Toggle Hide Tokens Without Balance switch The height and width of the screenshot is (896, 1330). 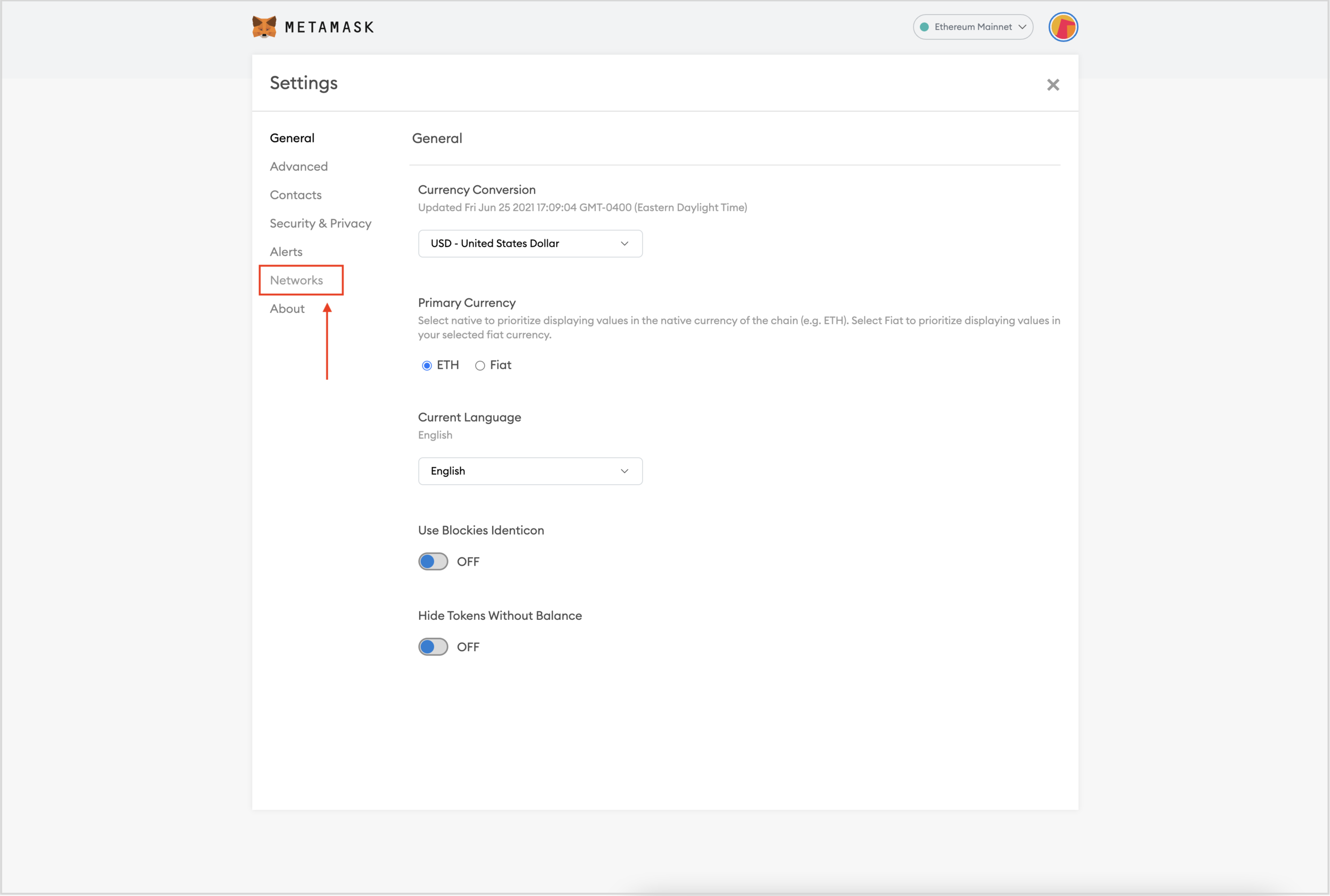point(433,647)
